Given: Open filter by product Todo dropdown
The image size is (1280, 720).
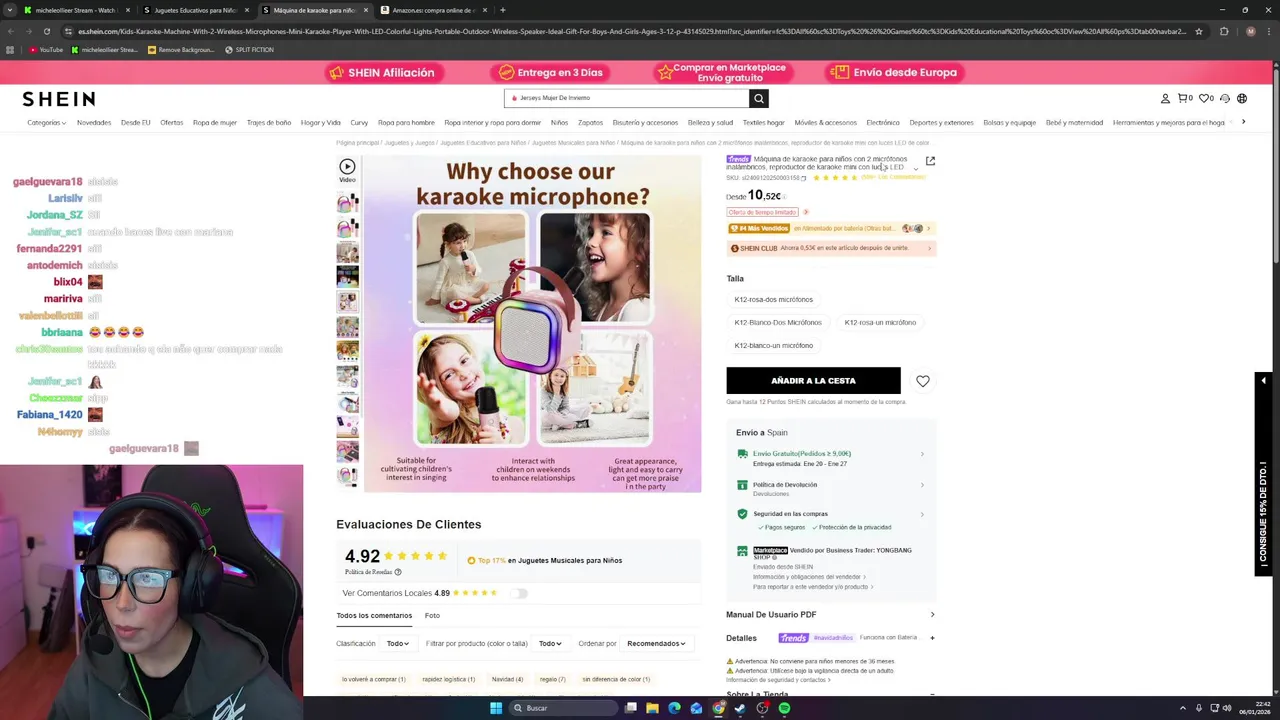Looking at the screenshot, I should tap(550, 643).
